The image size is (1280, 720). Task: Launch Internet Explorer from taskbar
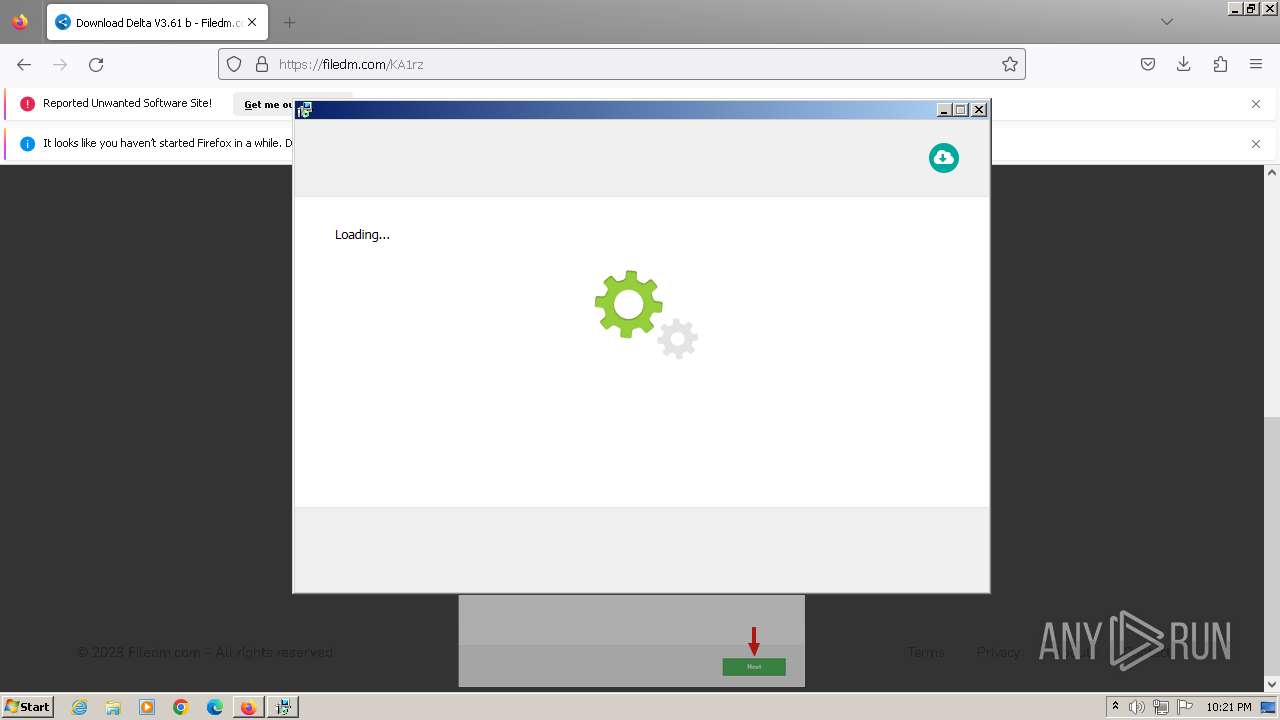80,707
